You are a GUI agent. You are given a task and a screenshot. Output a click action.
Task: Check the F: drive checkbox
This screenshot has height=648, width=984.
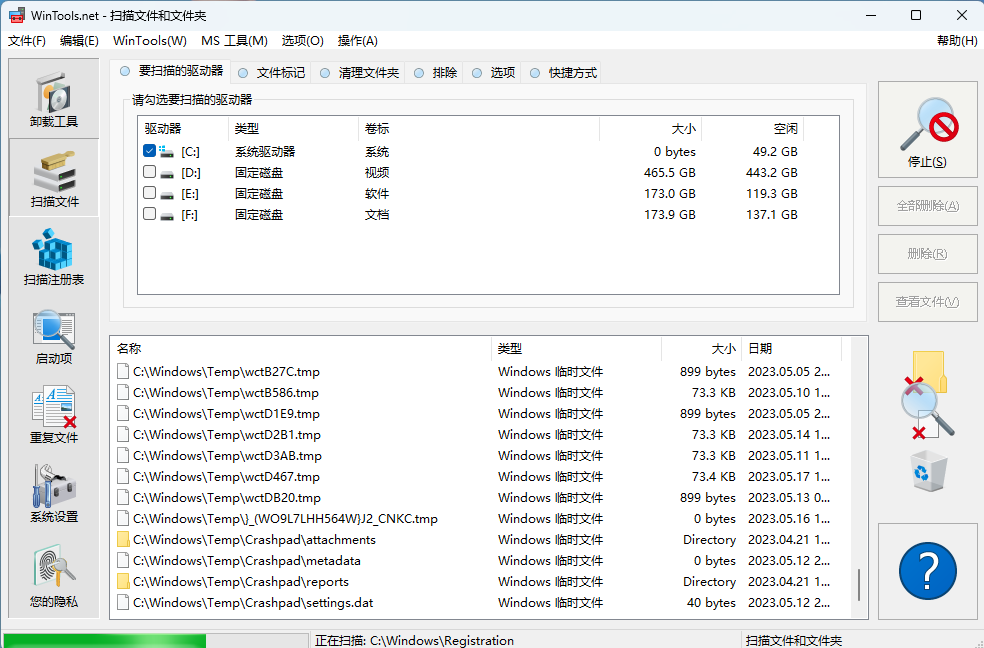pos(149,214)
